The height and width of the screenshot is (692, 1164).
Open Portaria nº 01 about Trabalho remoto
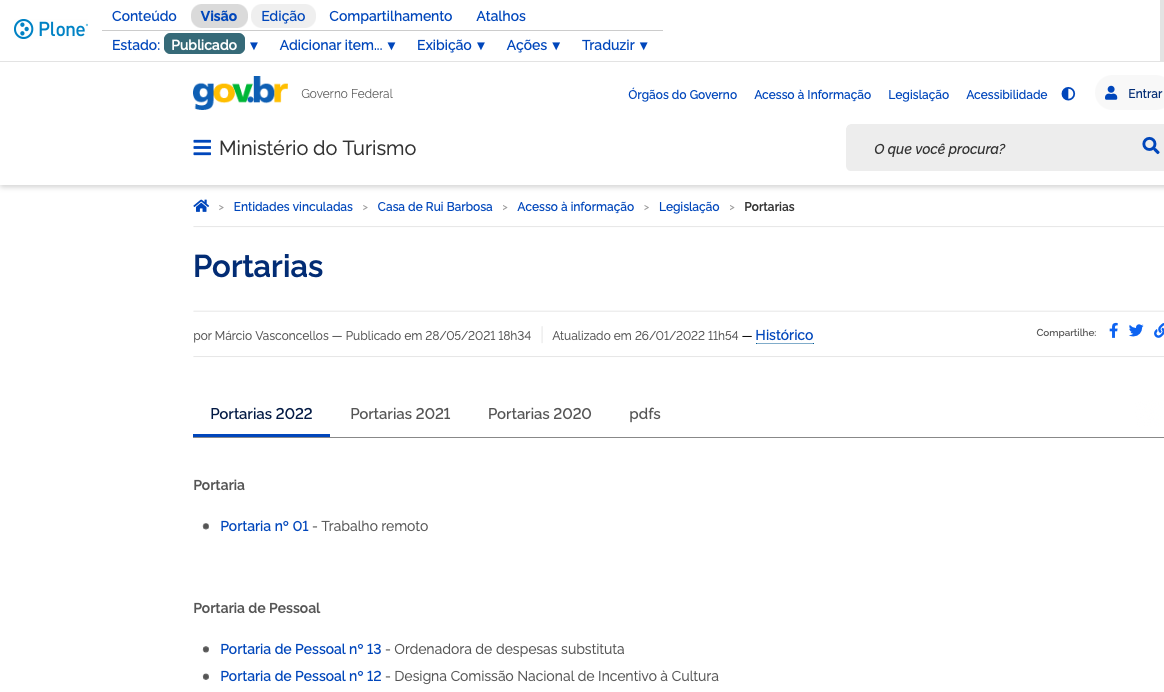coord(264,525)
